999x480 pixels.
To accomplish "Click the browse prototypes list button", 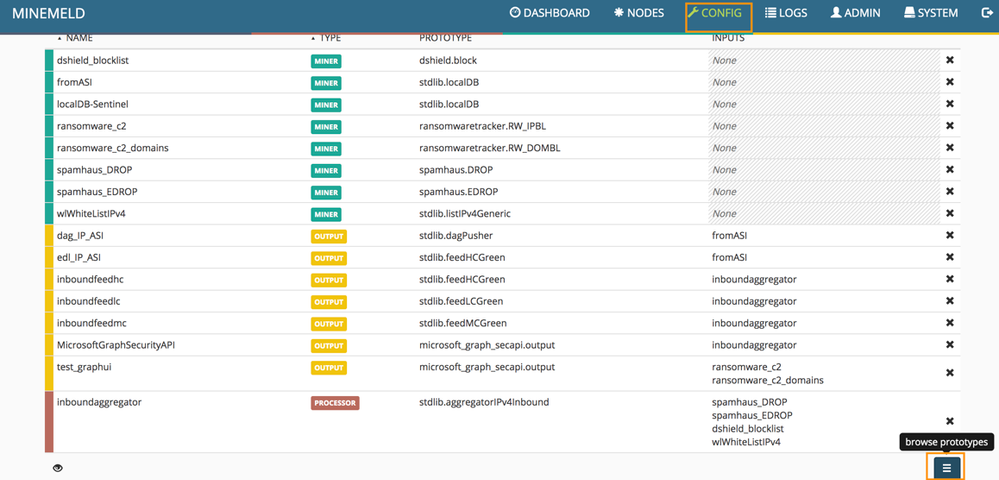I will click(946, 467).
